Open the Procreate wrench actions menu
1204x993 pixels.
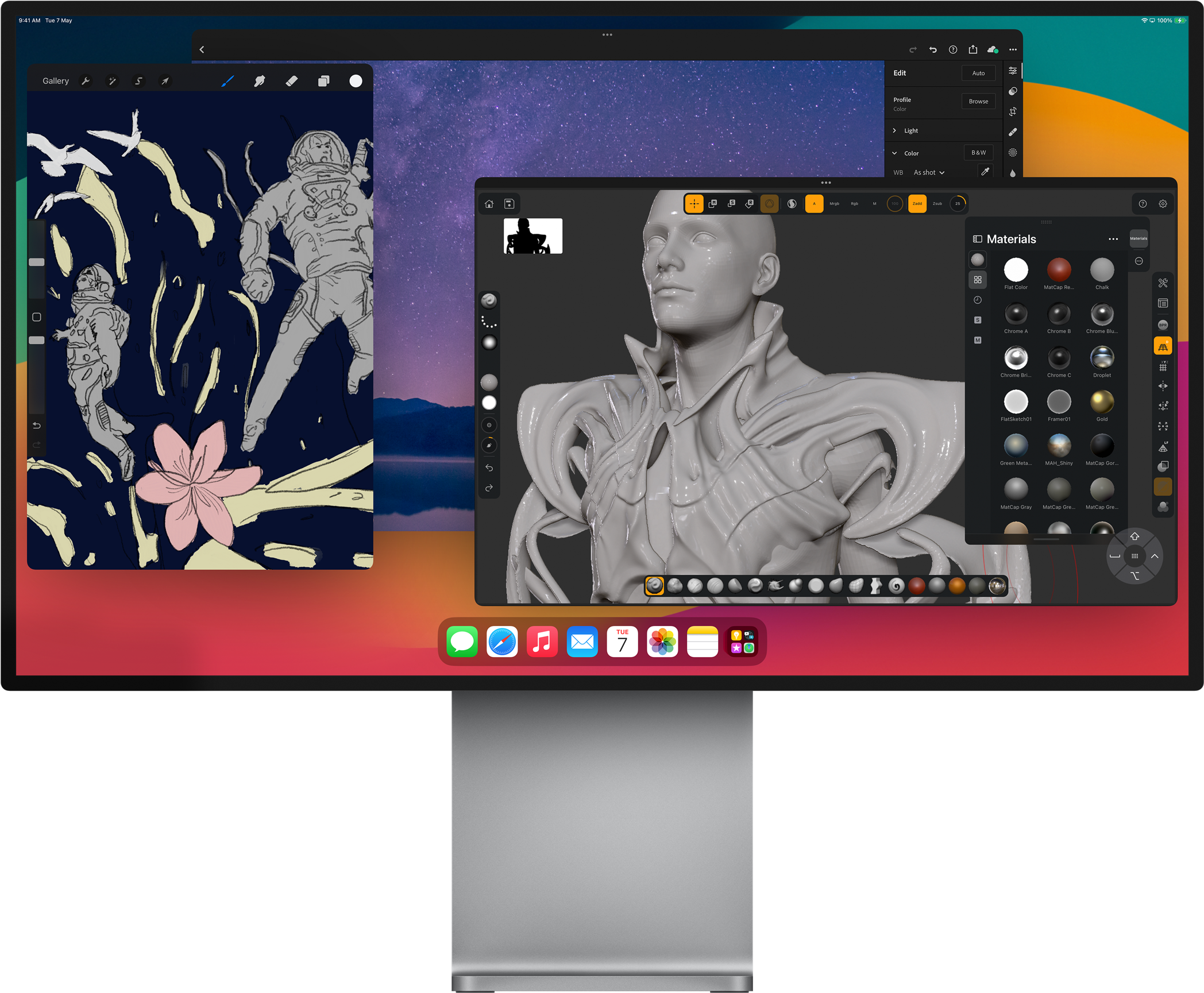coord(86,81)
